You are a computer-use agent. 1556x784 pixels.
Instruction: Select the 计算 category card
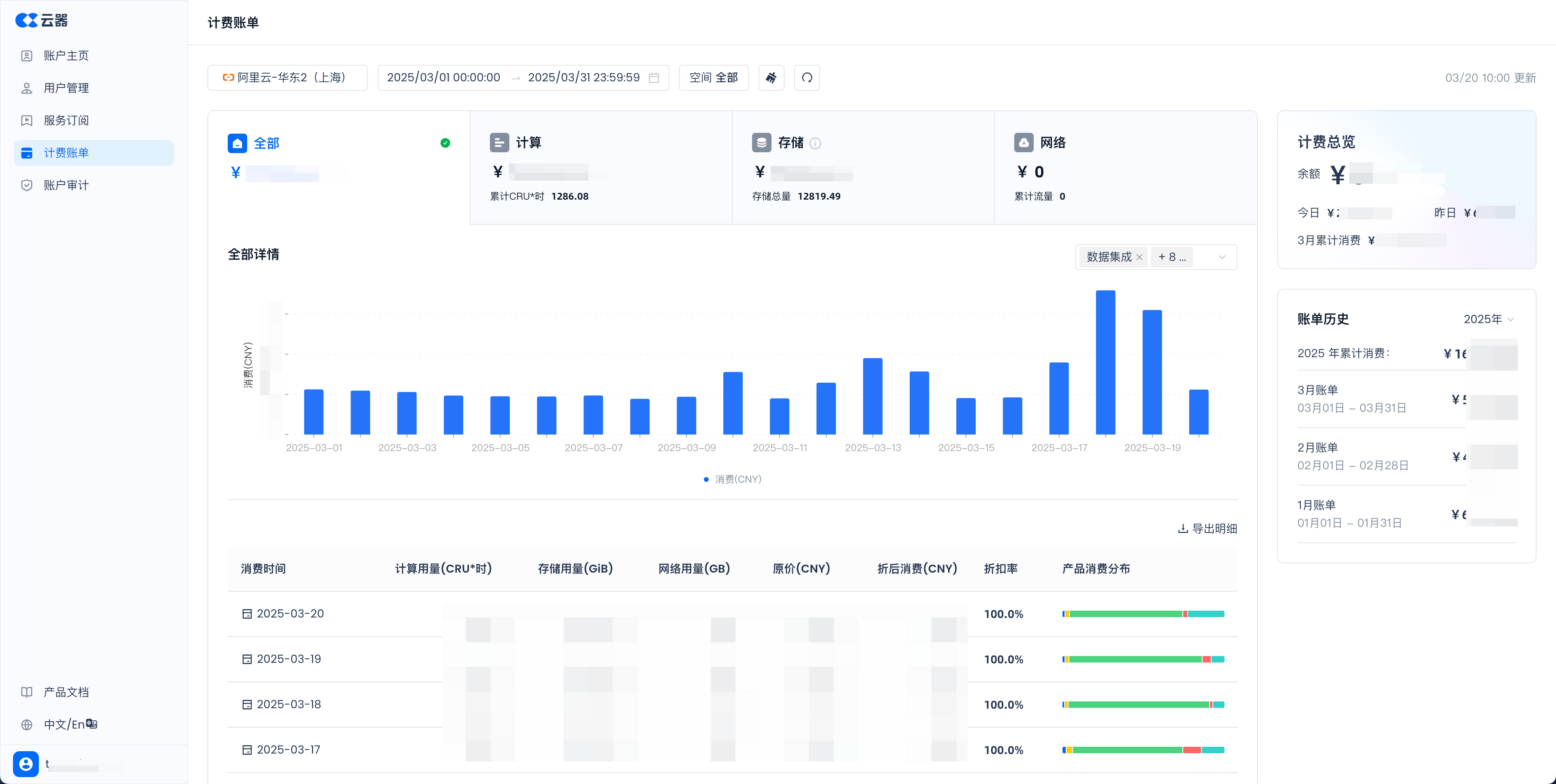point(601,167)
